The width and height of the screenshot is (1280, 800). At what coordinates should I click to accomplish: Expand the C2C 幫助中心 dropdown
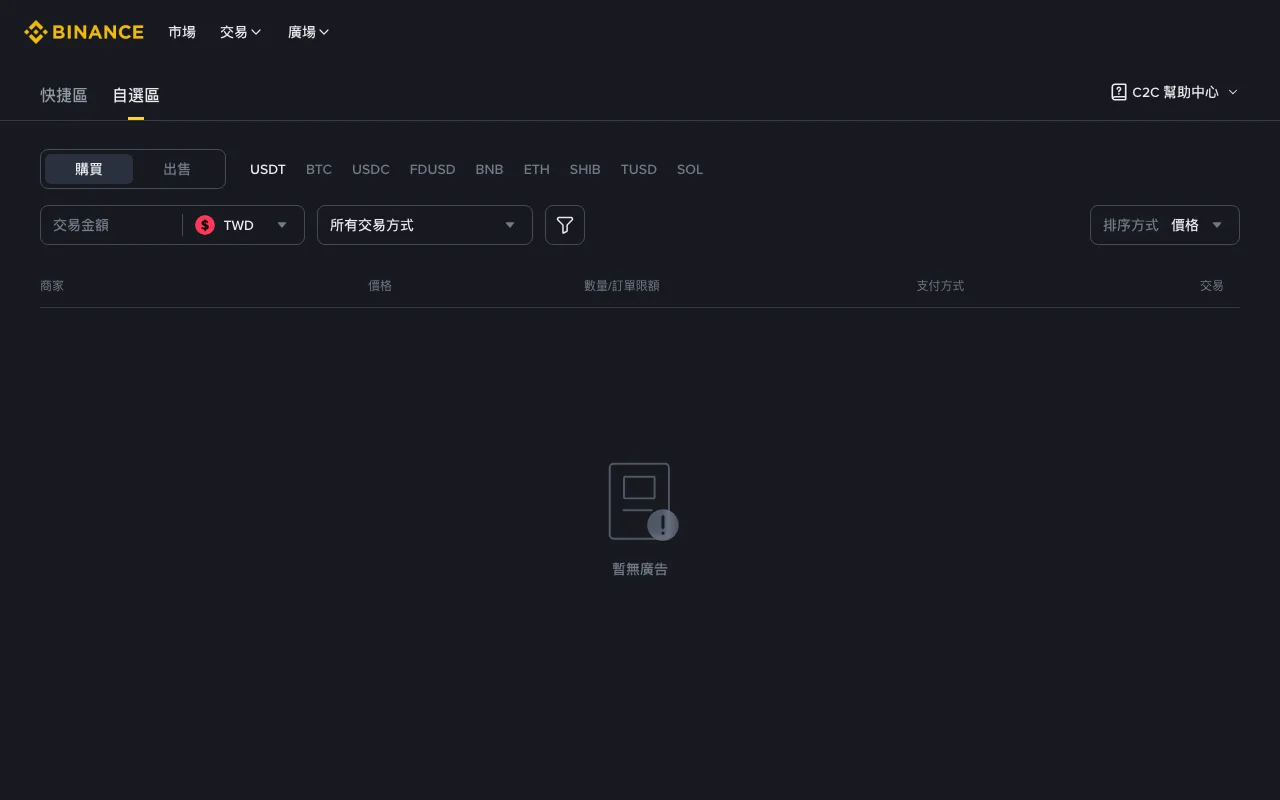(x=1175, y=92)
